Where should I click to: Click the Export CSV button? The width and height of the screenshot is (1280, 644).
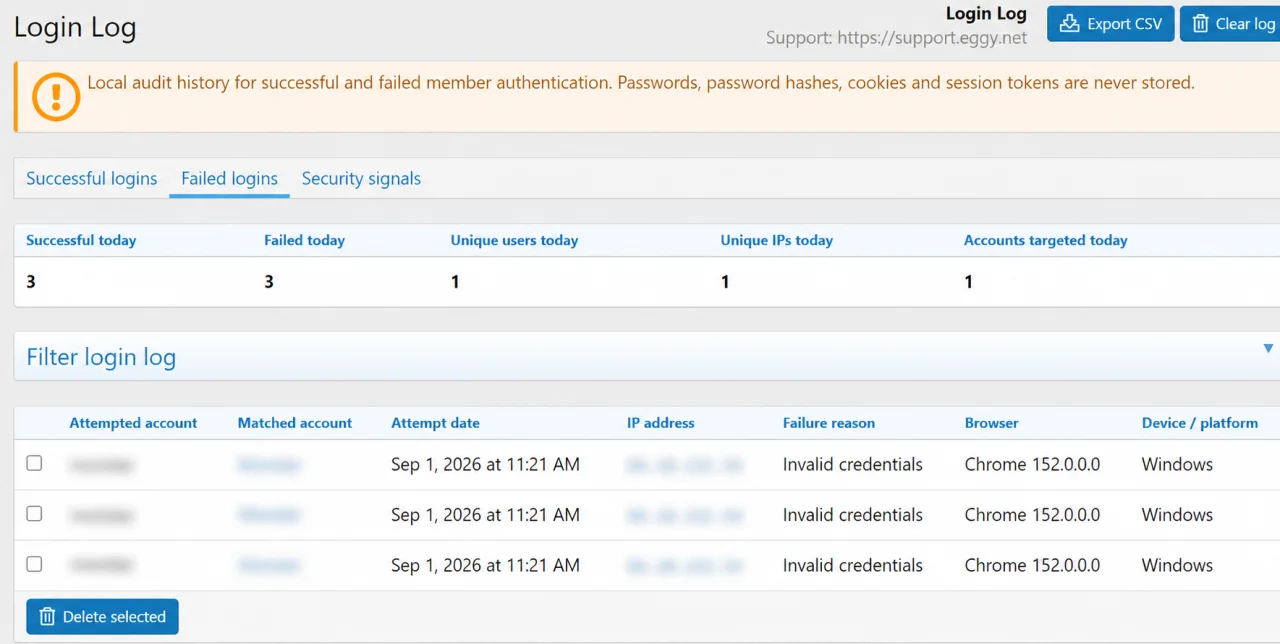coord(1110,24)
